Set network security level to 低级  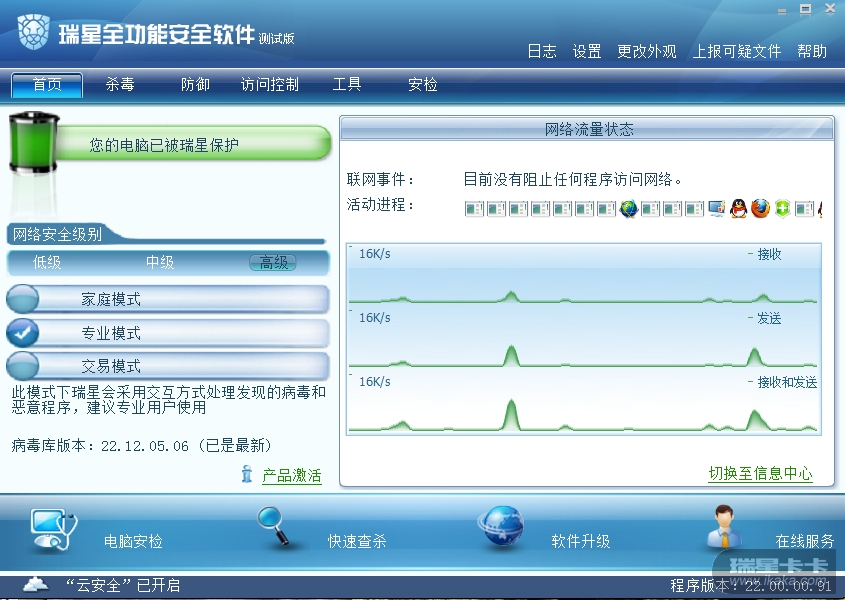coord(47,263)
